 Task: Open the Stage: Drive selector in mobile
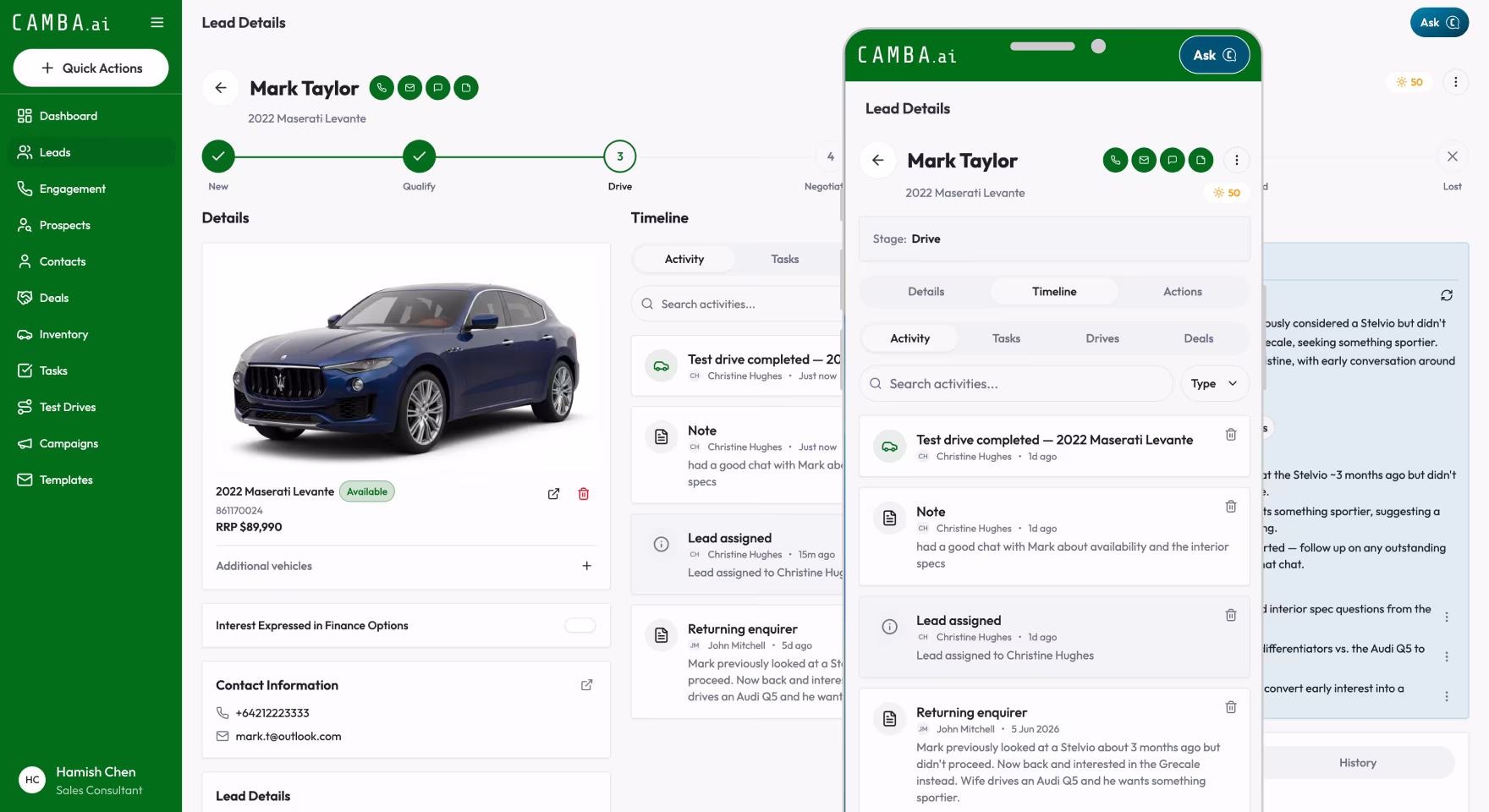click(x=1054, y=239)
